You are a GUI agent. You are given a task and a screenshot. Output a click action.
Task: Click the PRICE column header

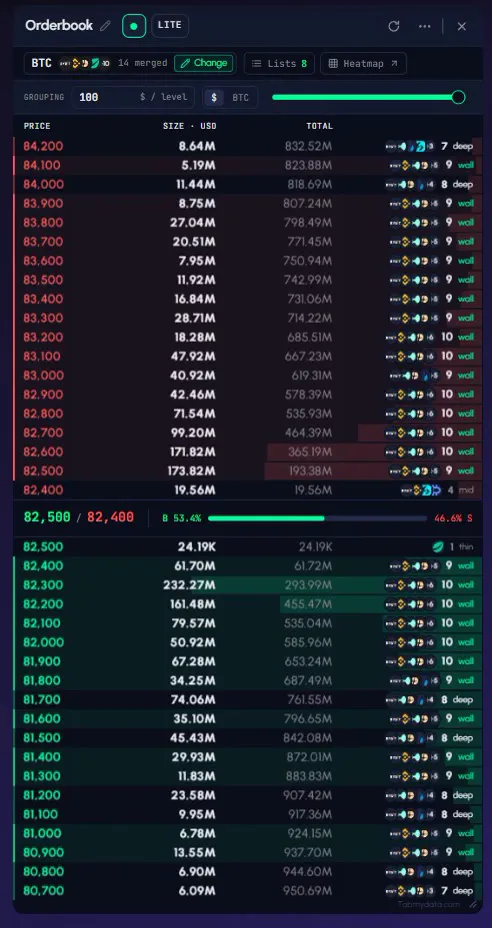(x=37, y=126)
